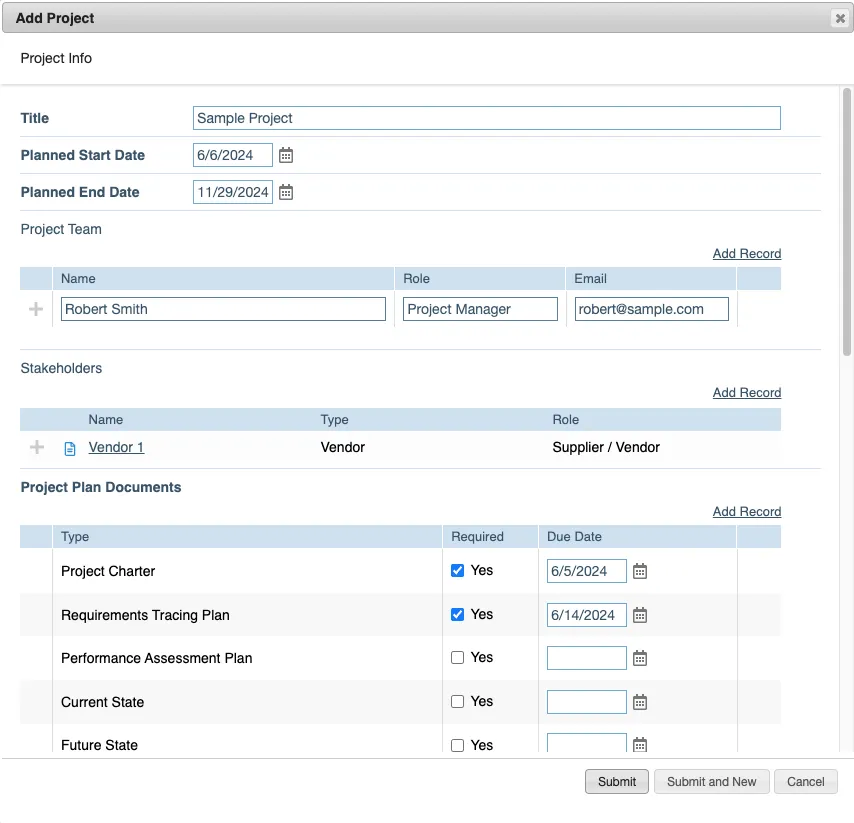Click into the Title field containing Sample Project
The image size is (854, 823).
486,118
